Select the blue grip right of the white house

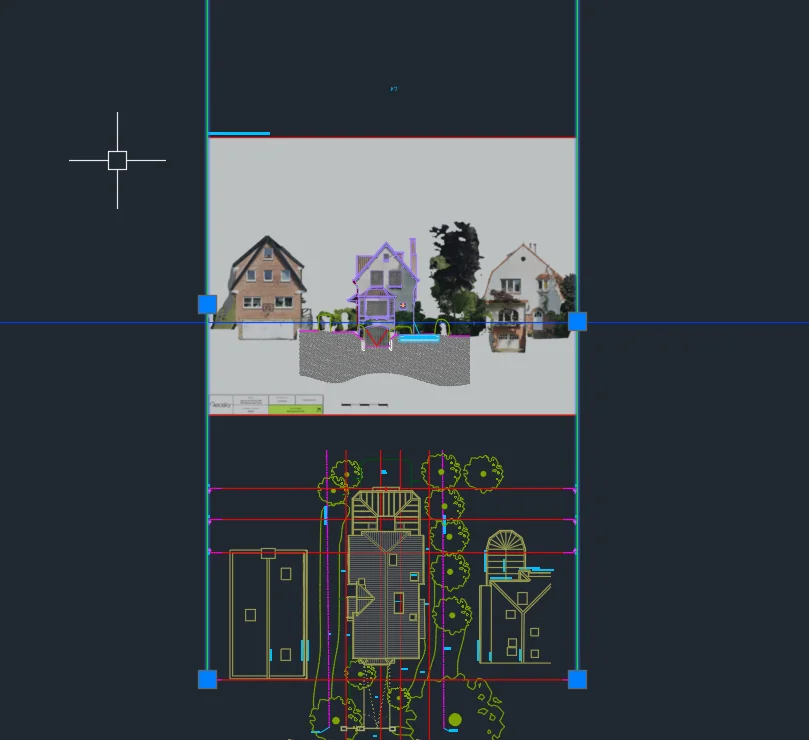[x=577, y=321]
